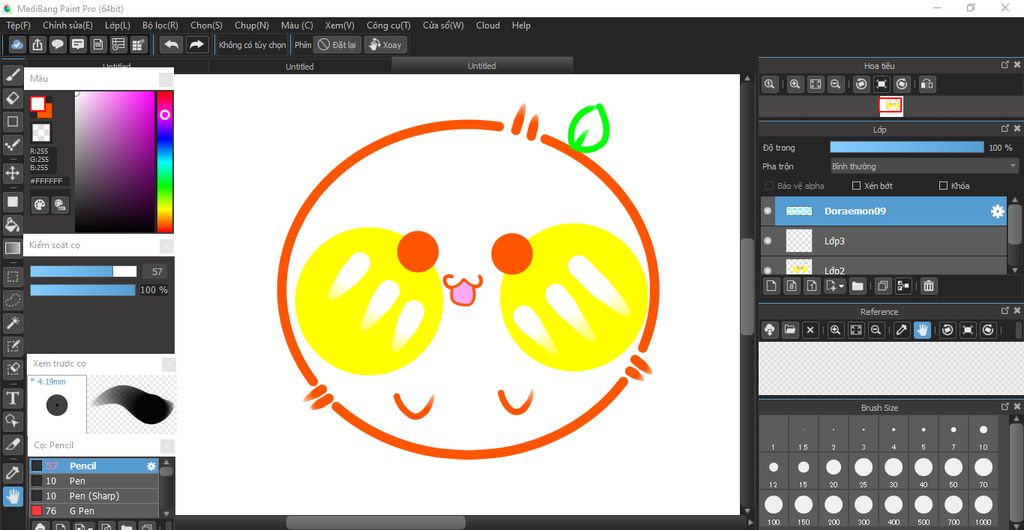Collapse the Kiểm soát cọ panel
Viewport: 1024px width, 530px height.
point(166,245)
